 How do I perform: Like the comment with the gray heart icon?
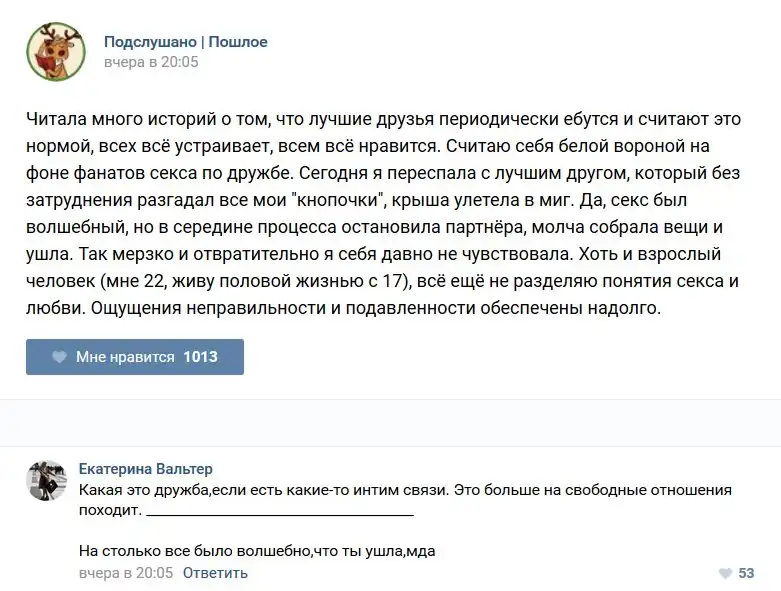click(725, 574)
